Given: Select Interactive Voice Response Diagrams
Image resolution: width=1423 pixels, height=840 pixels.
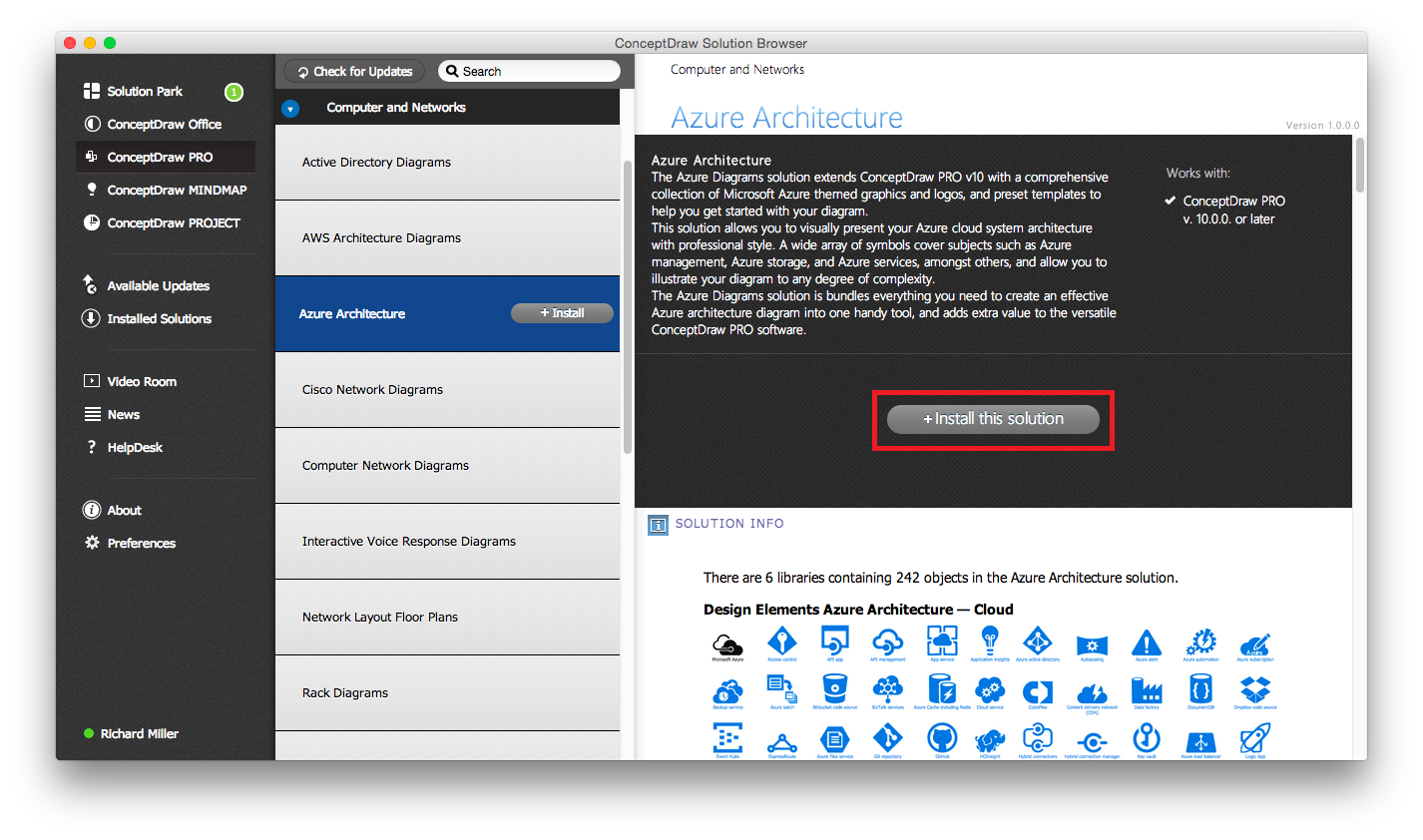Looking at the screenshot, I should pos(447,541).
